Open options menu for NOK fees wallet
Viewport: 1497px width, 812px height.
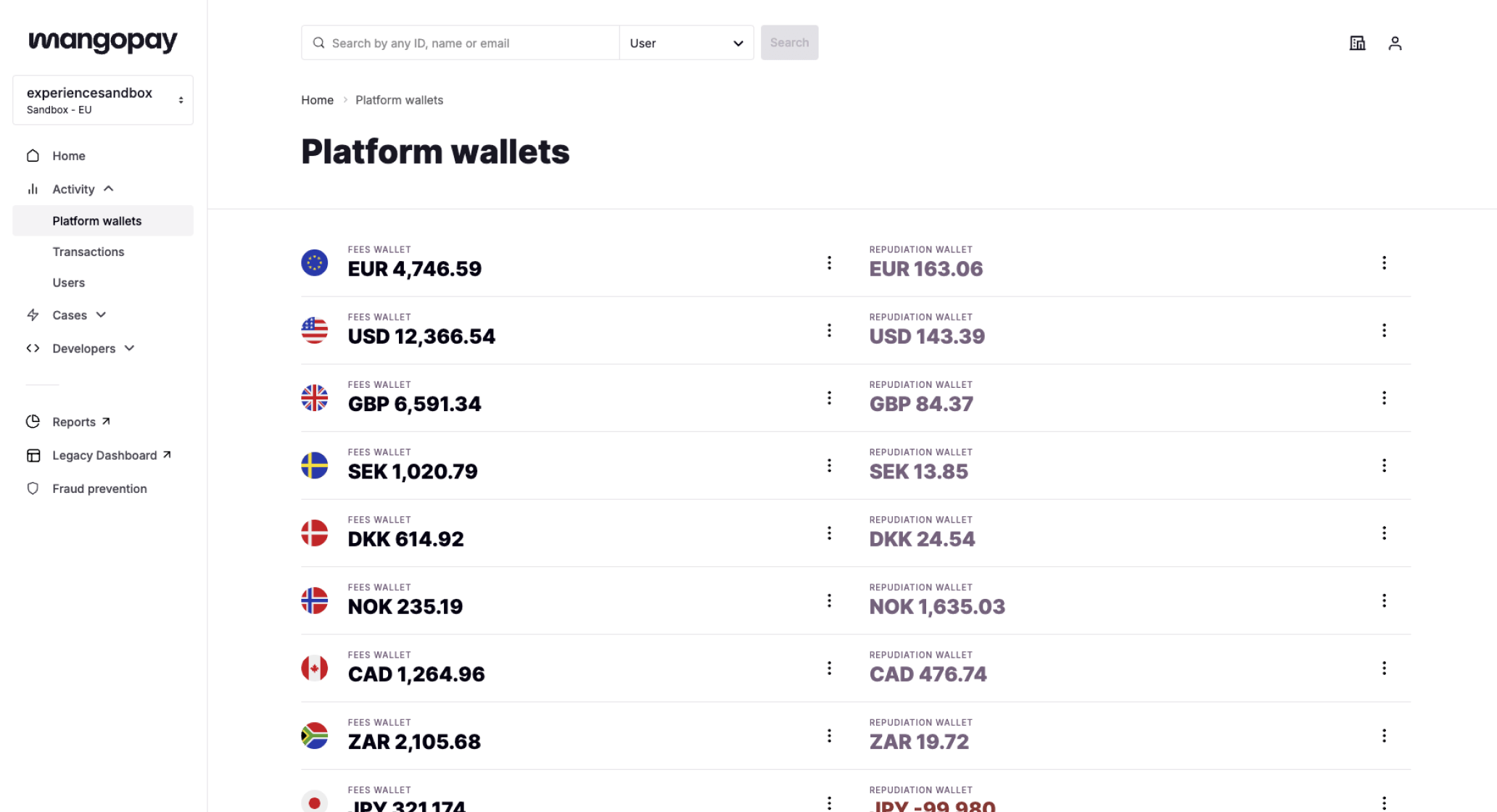pyautogui.click(x=829, y=600)
